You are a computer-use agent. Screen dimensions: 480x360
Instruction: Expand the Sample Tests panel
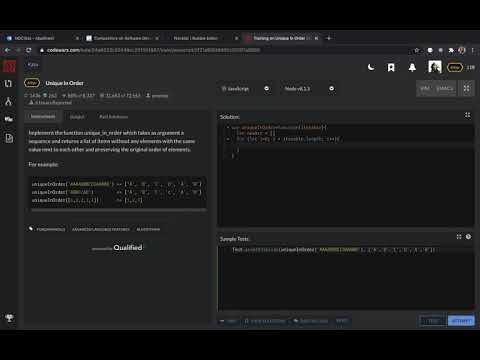click(459, 237)
